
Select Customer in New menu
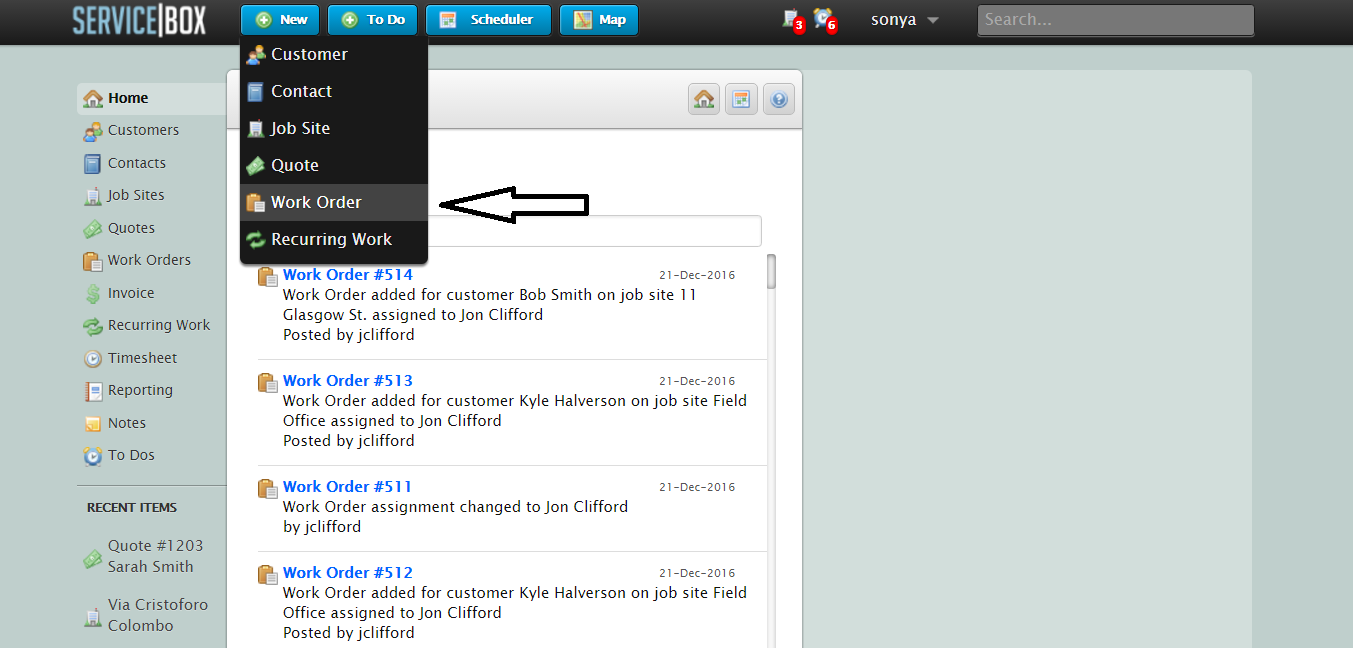click(x=334, y=54)
